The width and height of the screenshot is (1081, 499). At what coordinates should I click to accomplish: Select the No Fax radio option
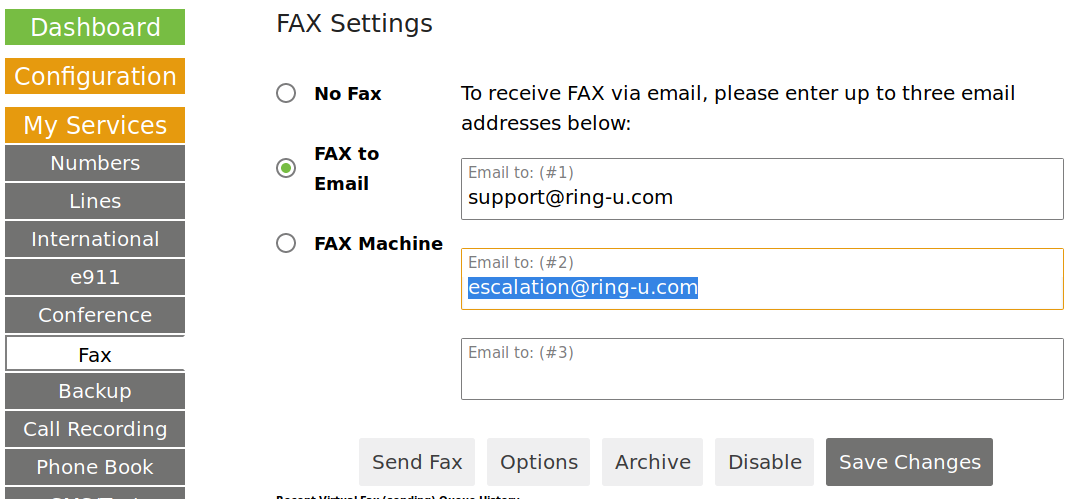(286, 93)
